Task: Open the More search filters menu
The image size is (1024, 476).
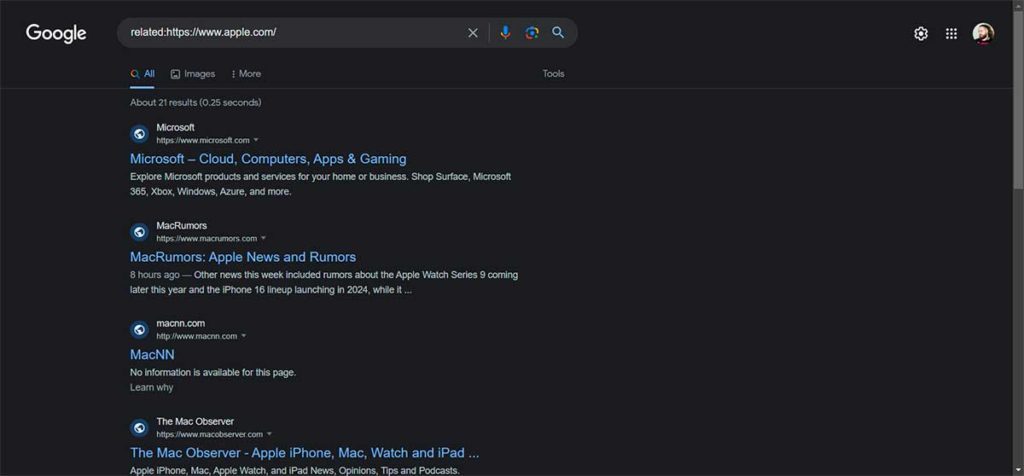Action: coord(246,74)
